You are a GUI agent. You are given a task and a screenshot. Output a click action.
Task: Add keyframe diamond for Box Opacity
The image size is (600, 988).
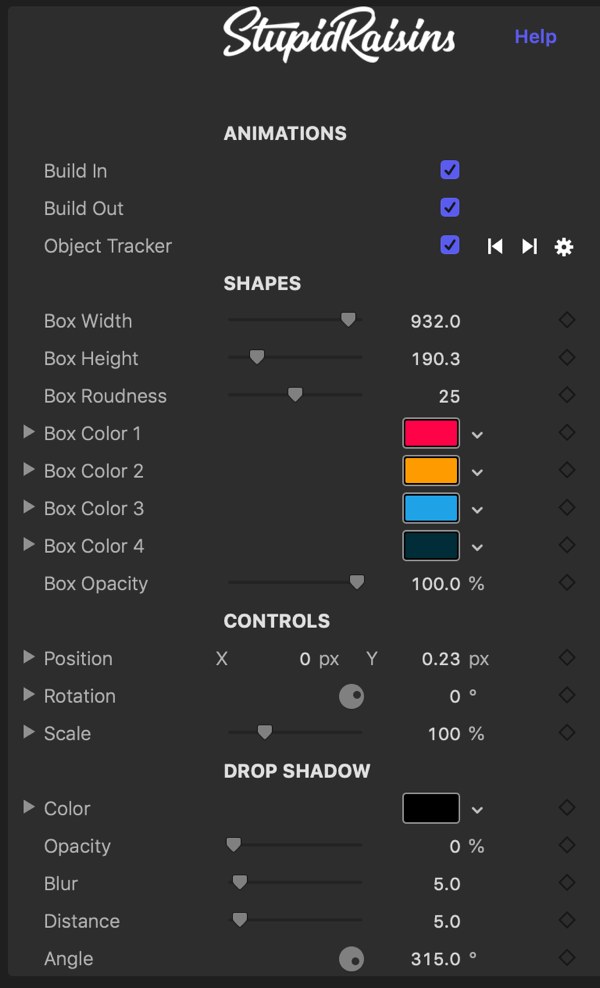(x=567, y=583)
